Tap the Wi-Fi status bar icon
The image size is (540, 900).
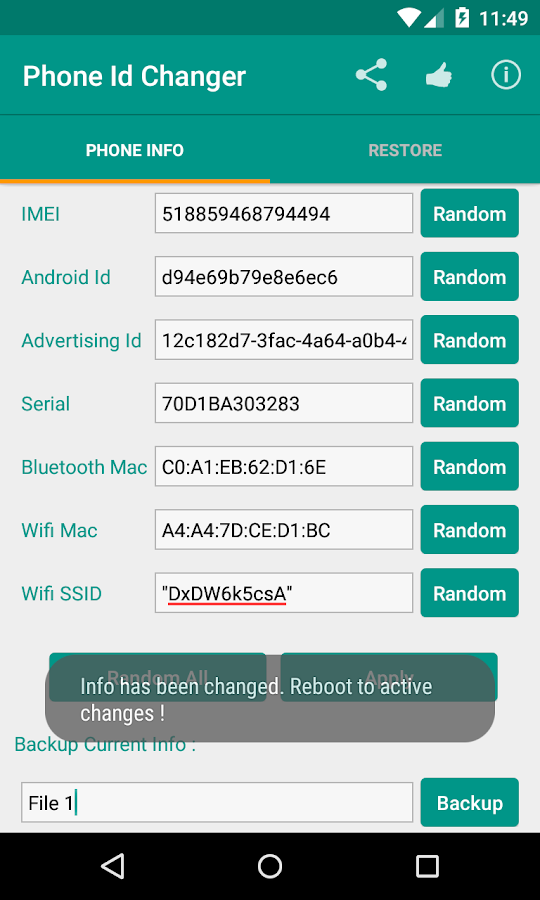click(x=409, y=18)
